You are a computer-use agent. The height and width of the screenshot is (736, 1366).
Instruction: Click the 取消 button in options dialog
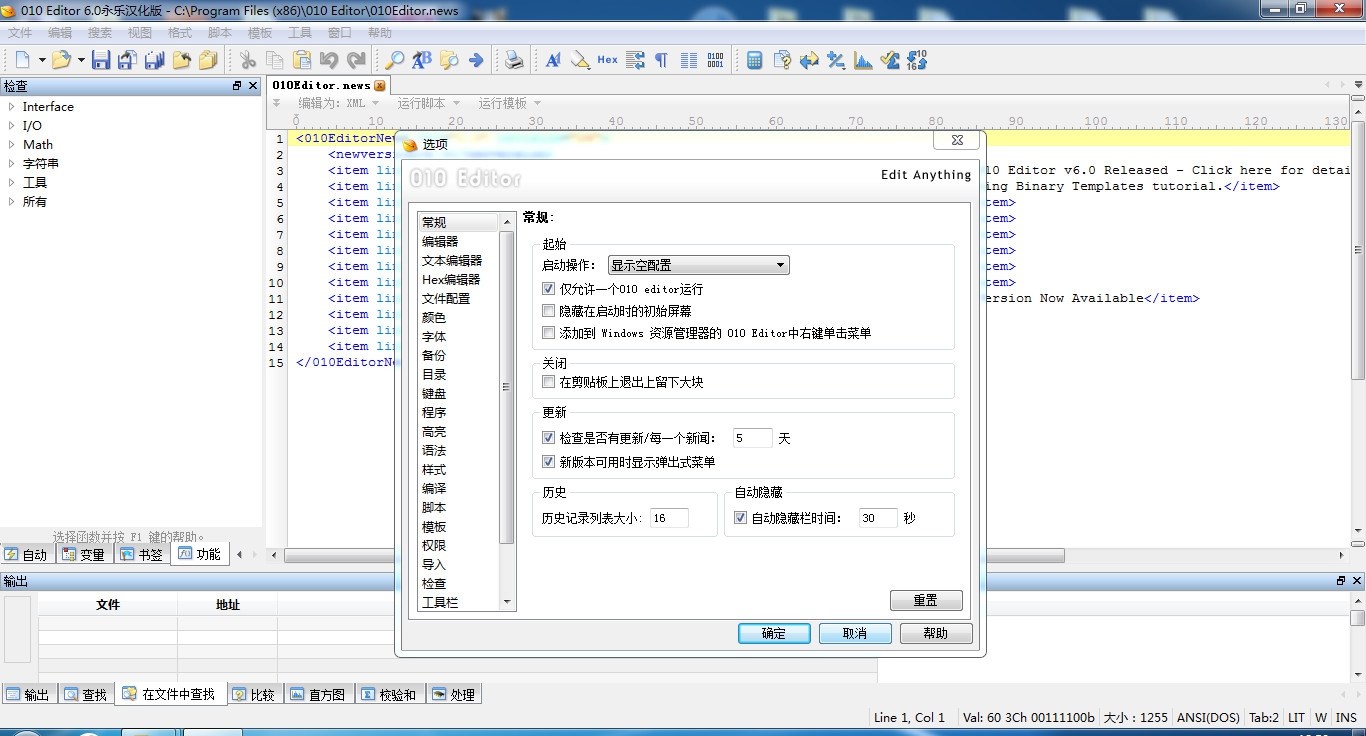[x=855, y=633]
